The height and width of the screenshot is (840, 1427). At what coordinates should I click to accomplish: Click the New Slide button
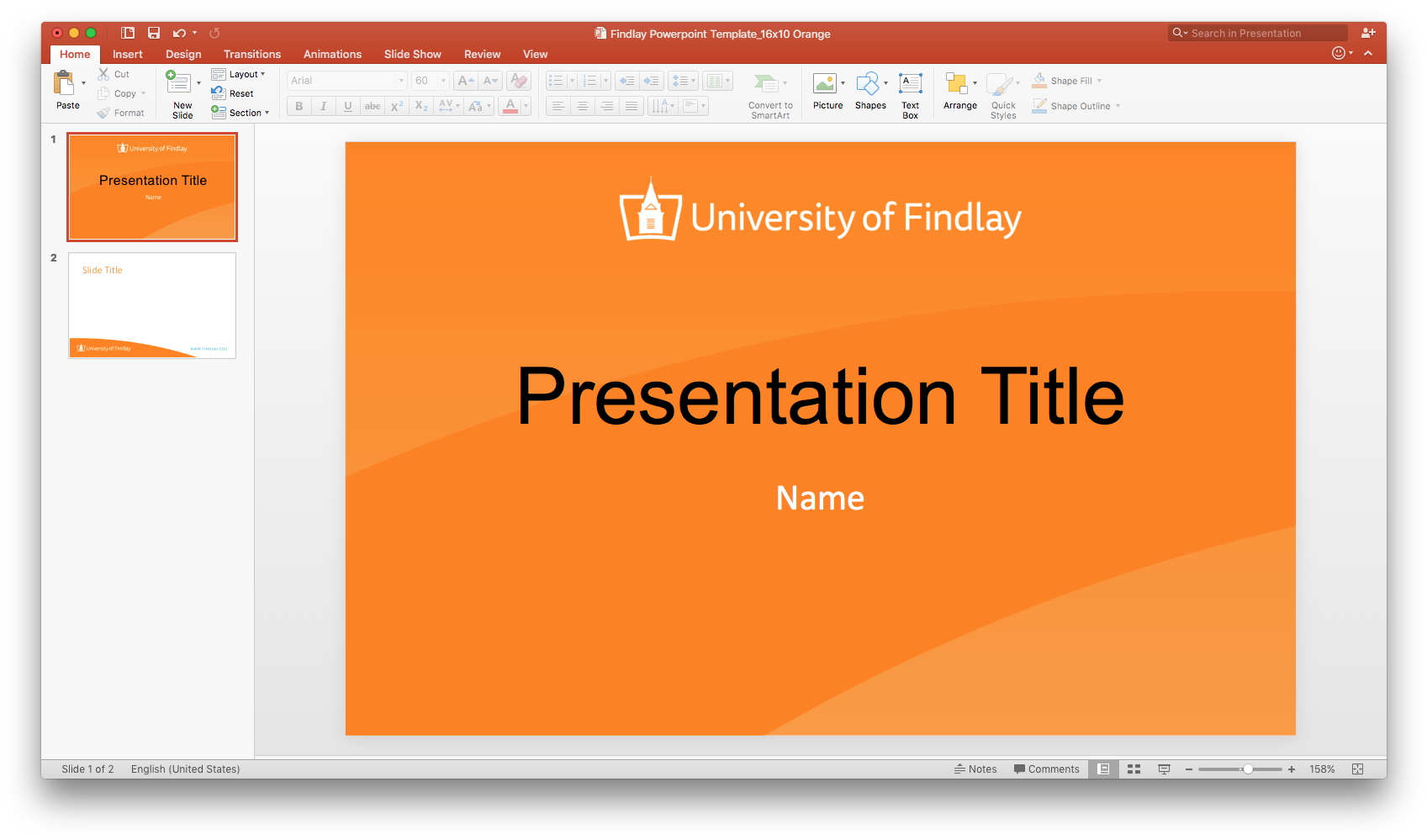[182, 91]
